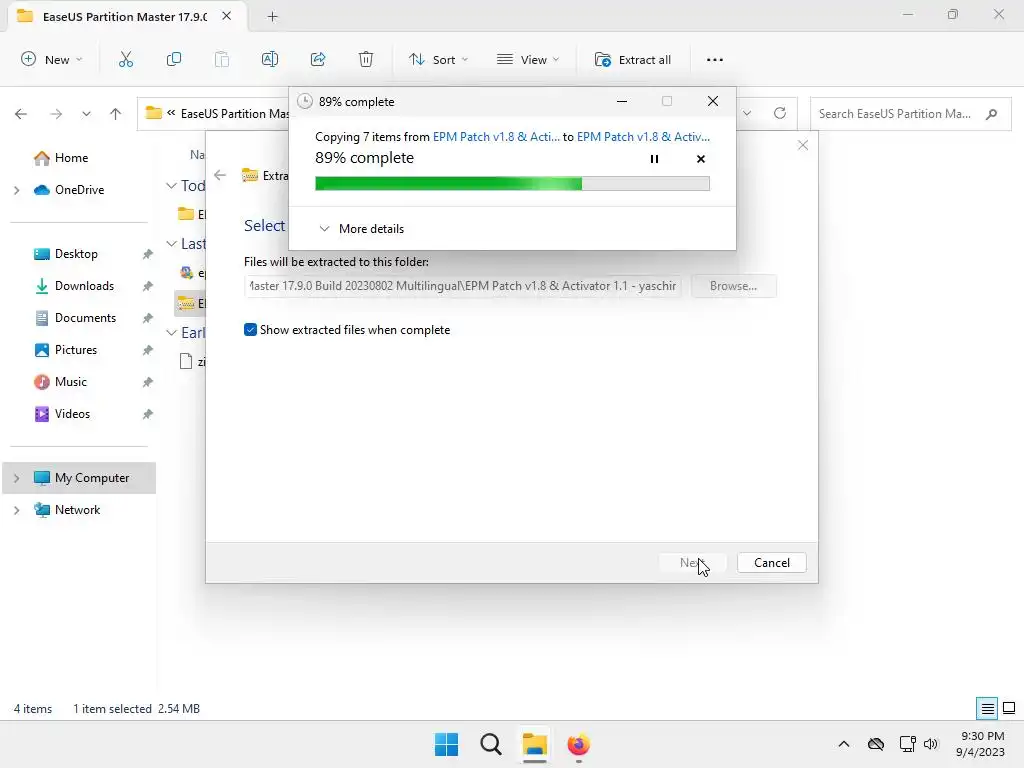Open the View dropdown
The height and width of the screenshot is (768, 1024).
coord(528,59)
